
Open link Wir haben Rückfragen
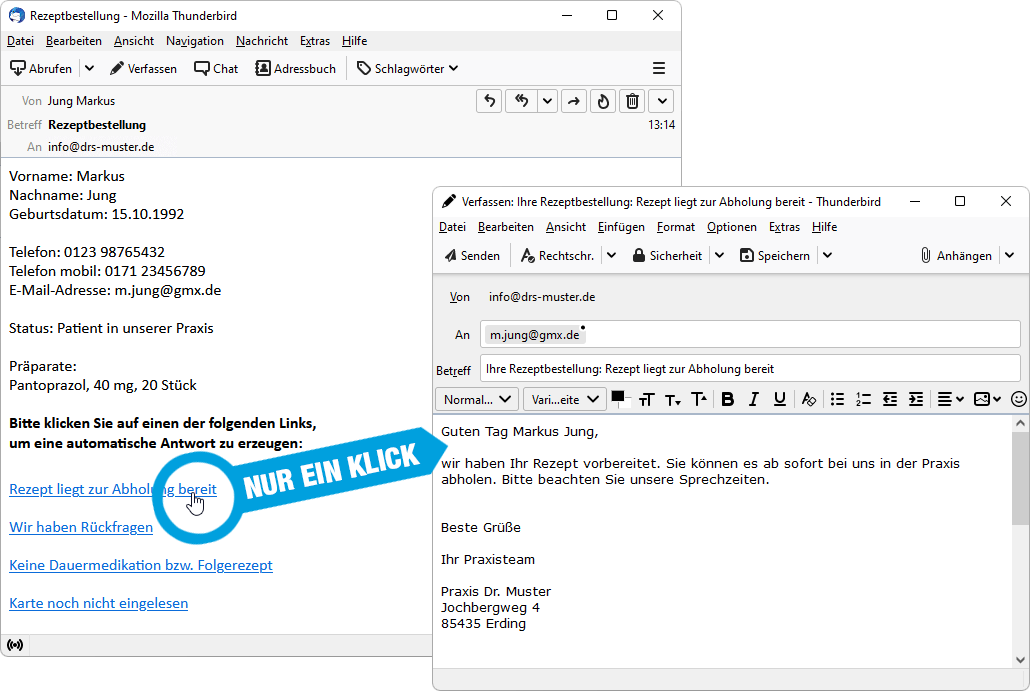click(x=81, y=527)
